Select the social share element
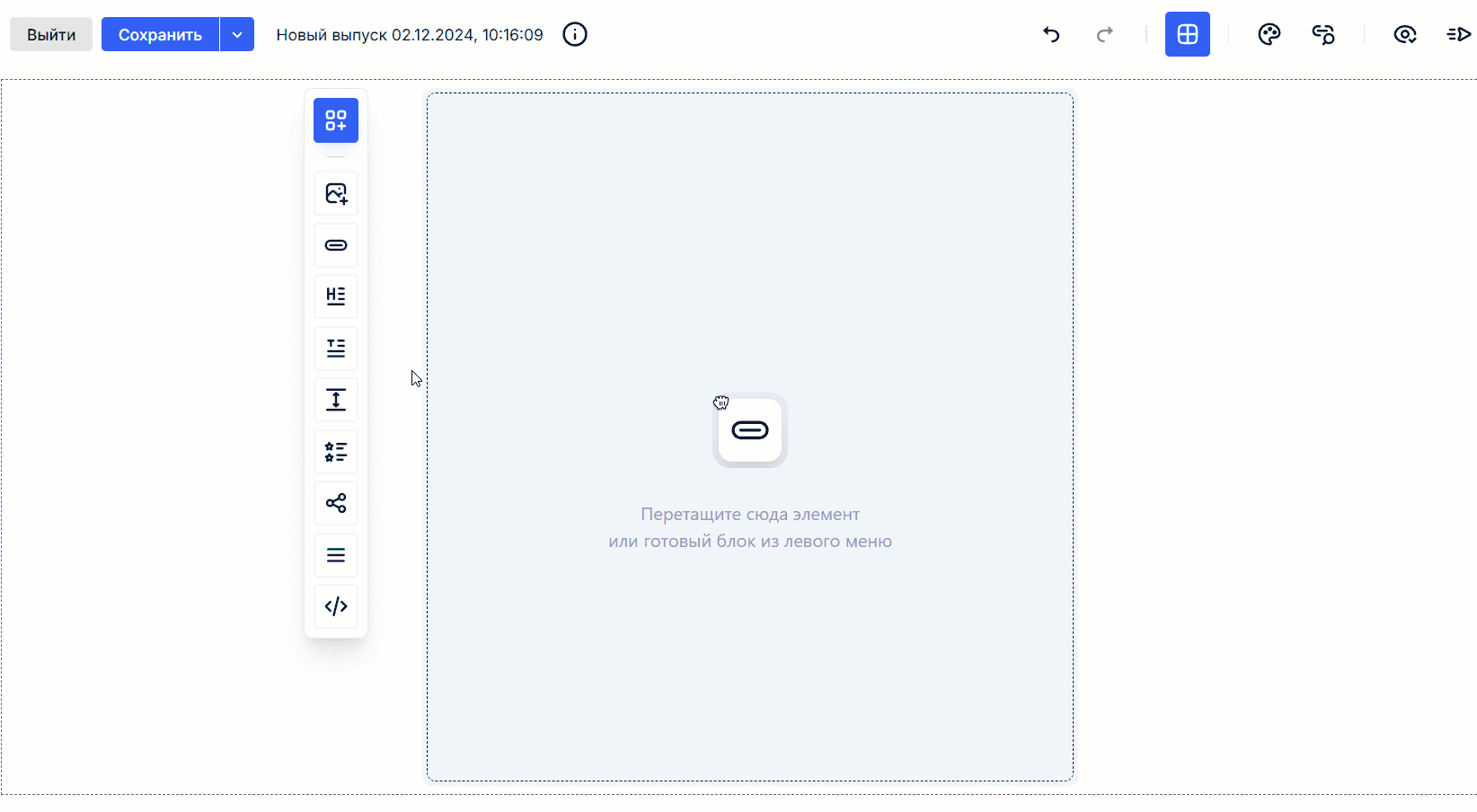Viewport: 1477px width, 812px height. pos(336,503)
